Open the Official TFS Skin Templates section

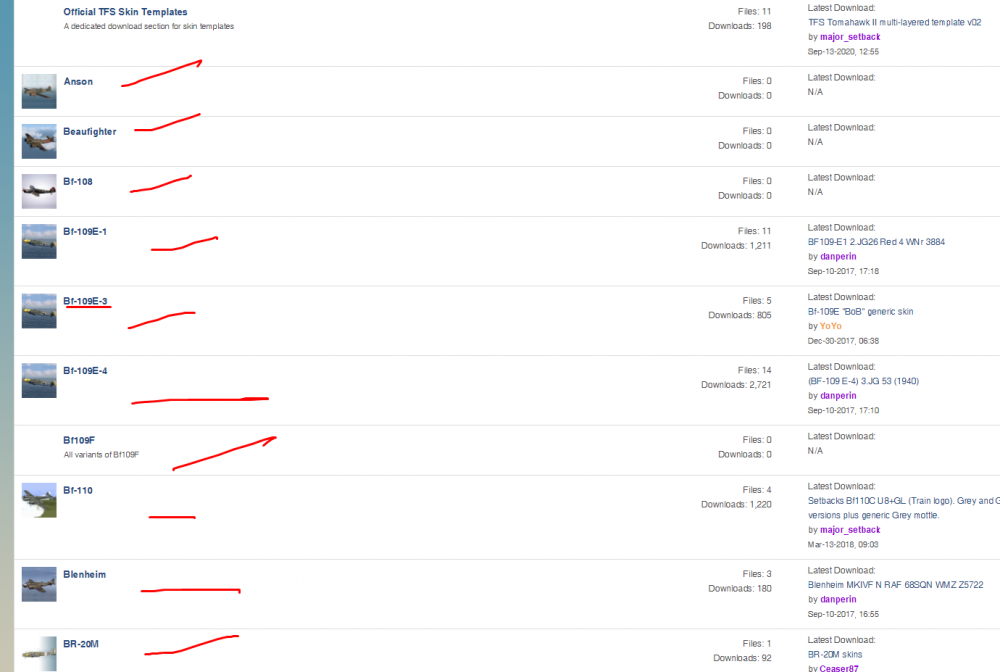point(125,11)
